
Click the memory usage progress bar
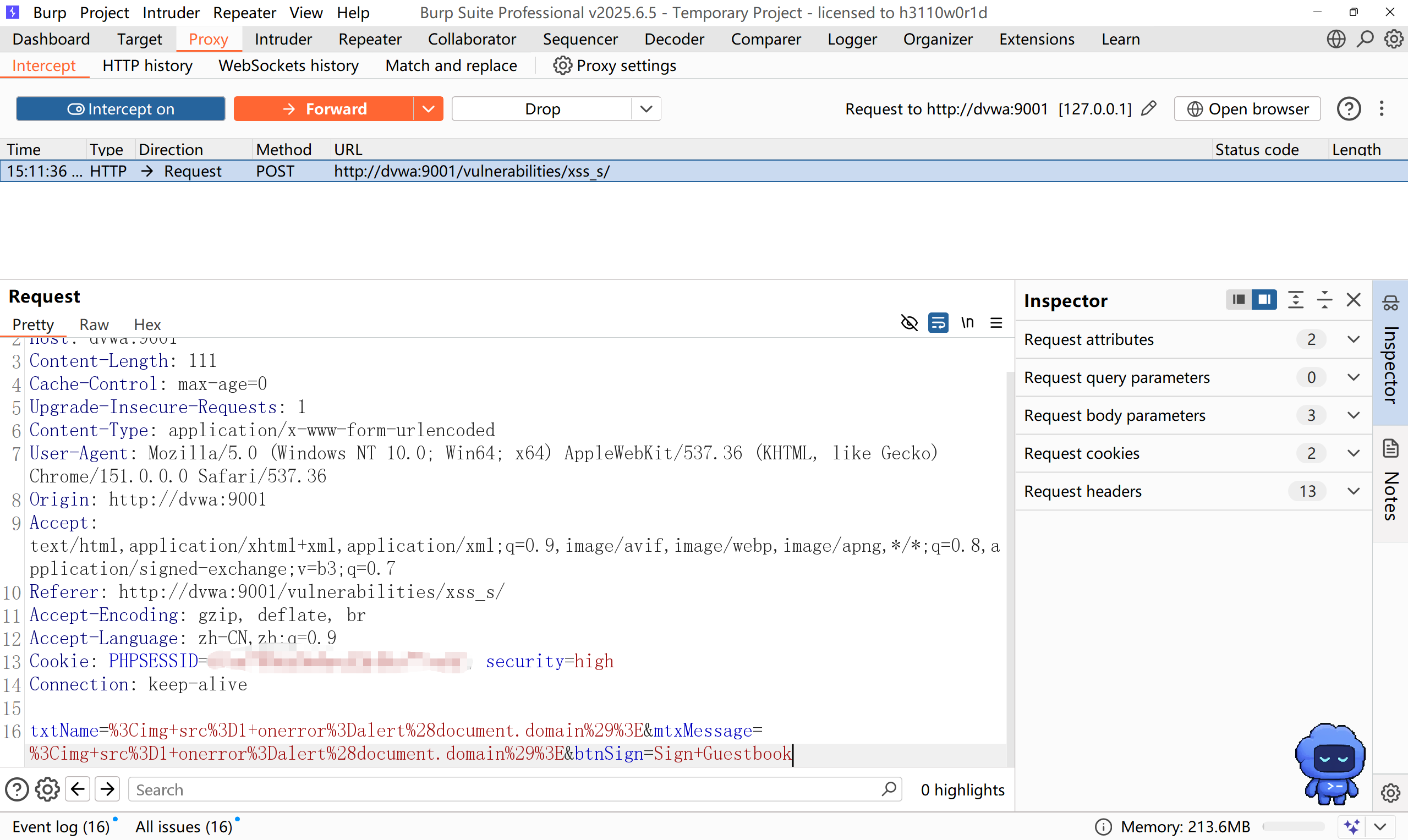coord(1294,826)
